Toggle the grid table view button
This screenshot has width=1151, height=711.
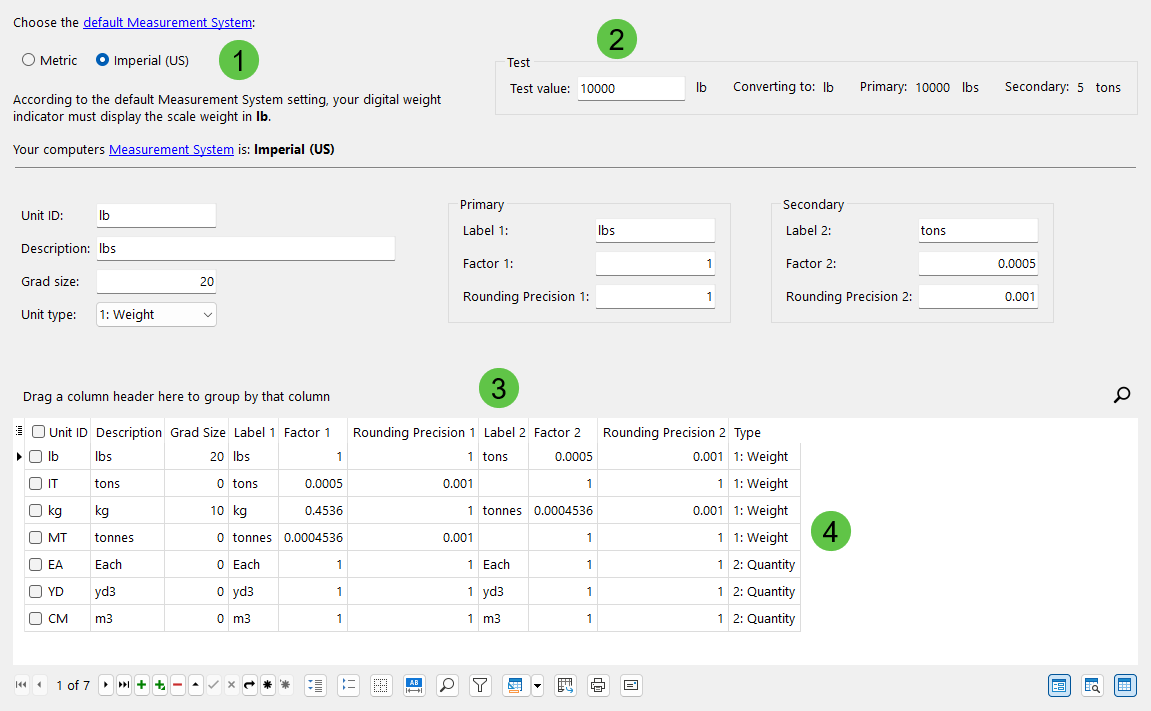coord(1125,685)
